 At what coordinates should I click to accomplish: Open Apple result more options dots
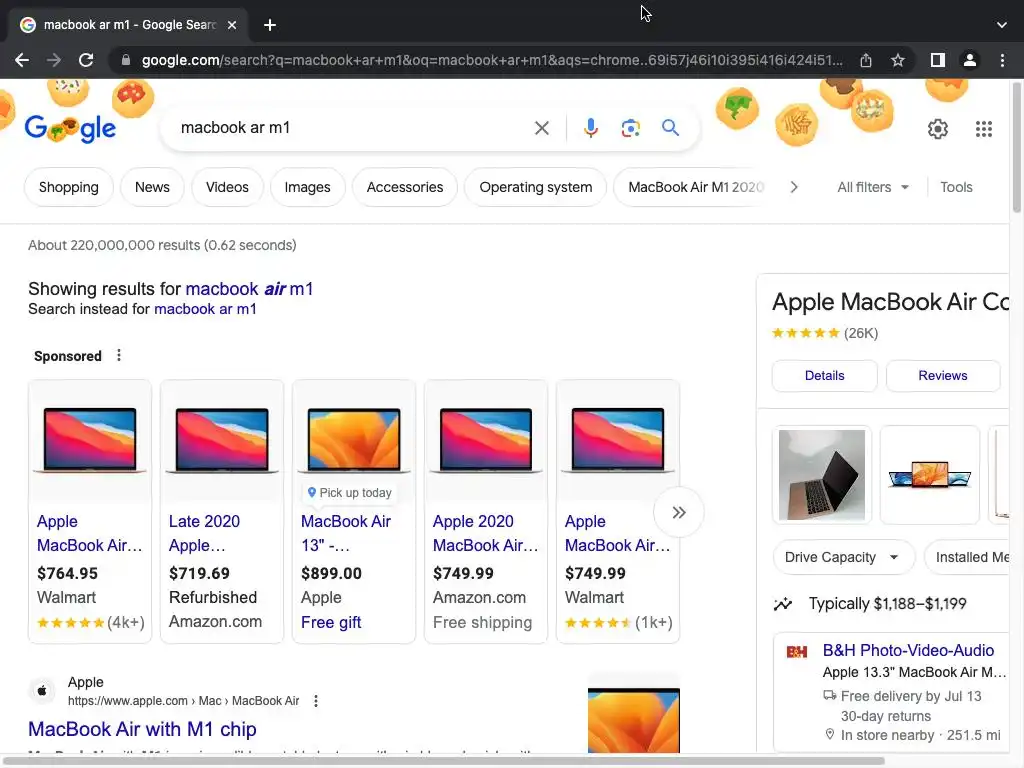pos(316,701)
